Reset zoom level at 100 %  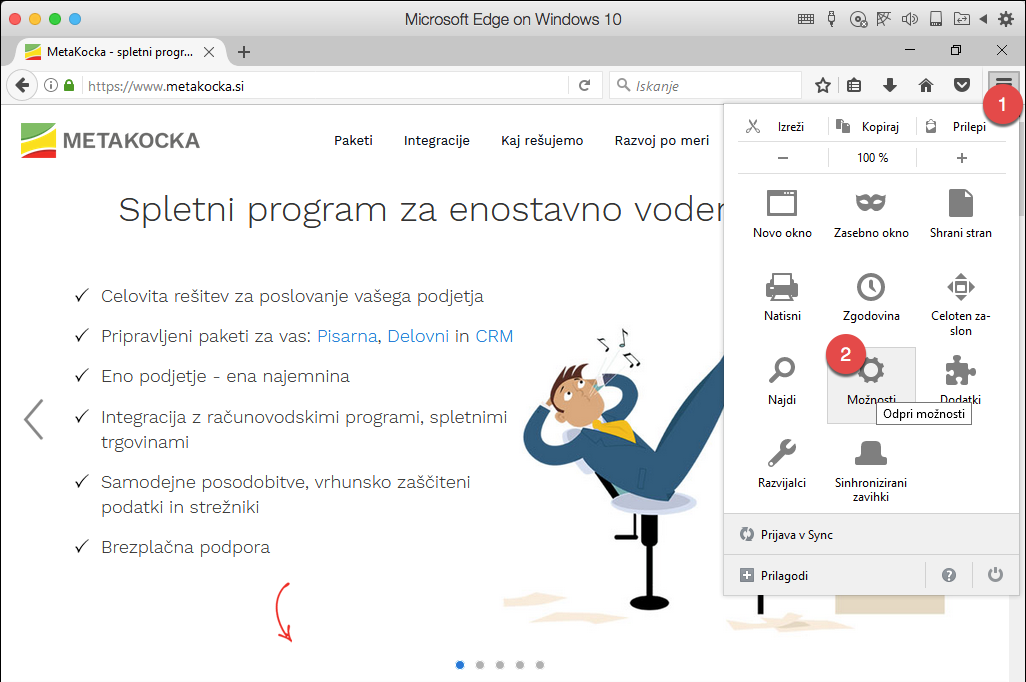tap(872, 158)
